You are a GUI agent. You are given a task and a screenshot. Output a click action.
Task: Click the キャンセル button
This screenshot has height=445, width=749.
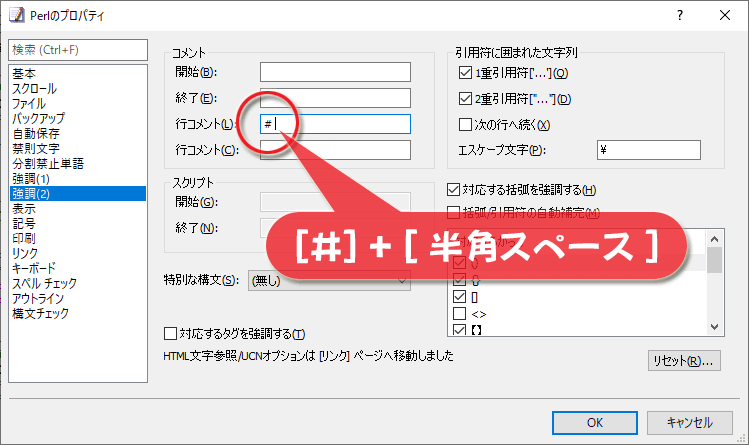point(689,423)
